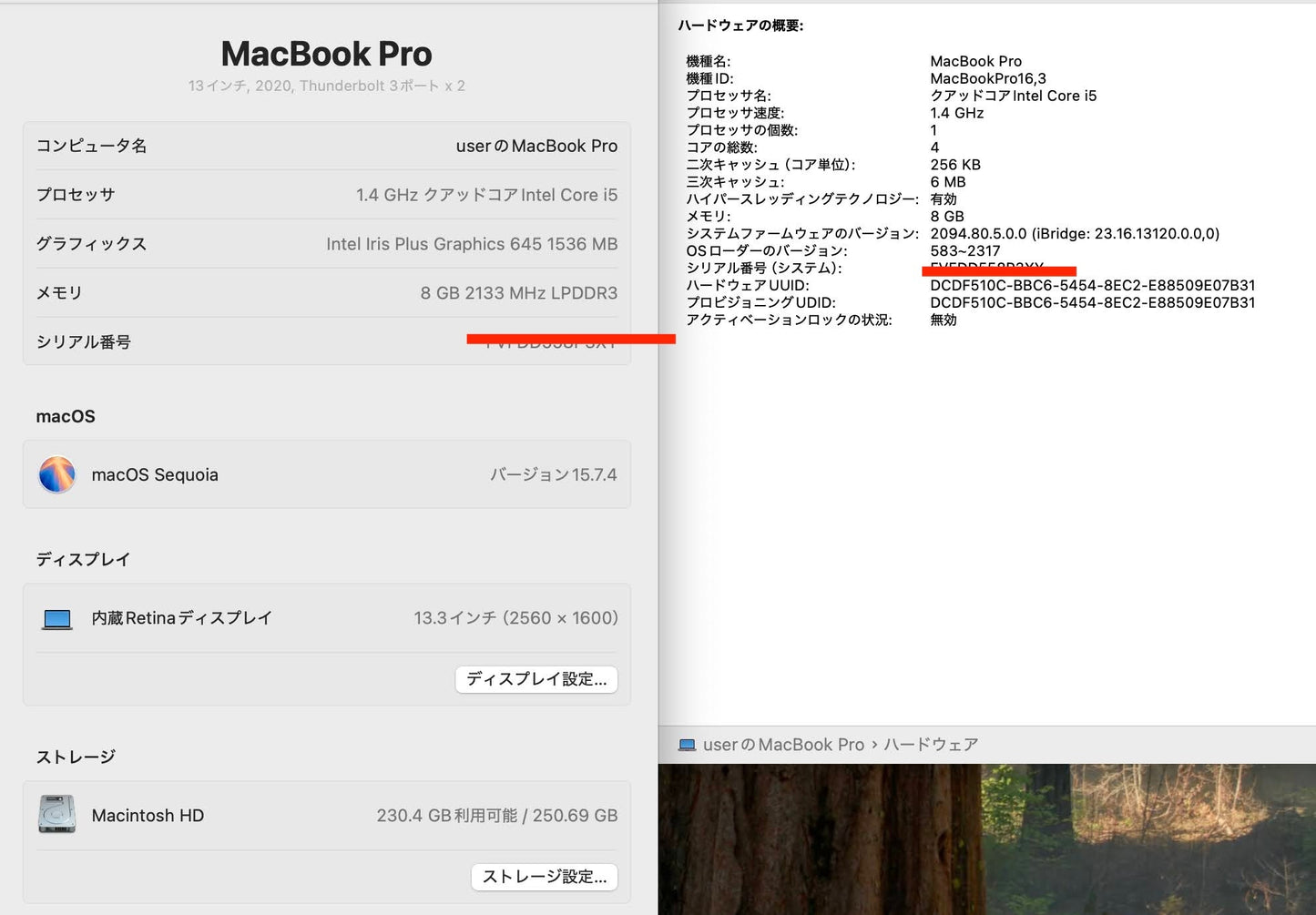Screen dimensions: 1316x915
Task: Select the MacBookPro16,3 model ID value
Action: tap(988, 78)
